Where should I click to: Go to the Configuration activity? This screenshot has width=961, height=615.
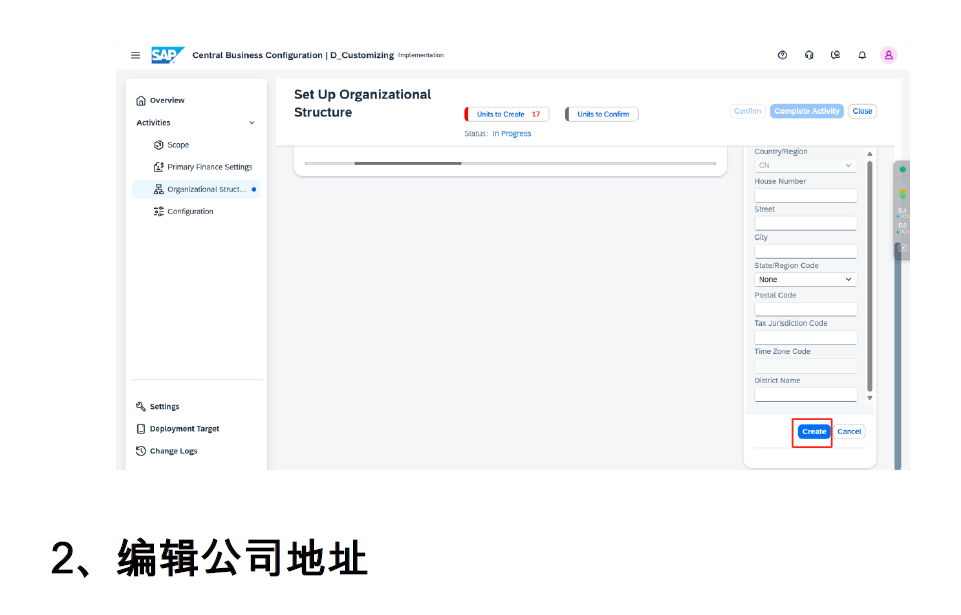click(190, 211)
